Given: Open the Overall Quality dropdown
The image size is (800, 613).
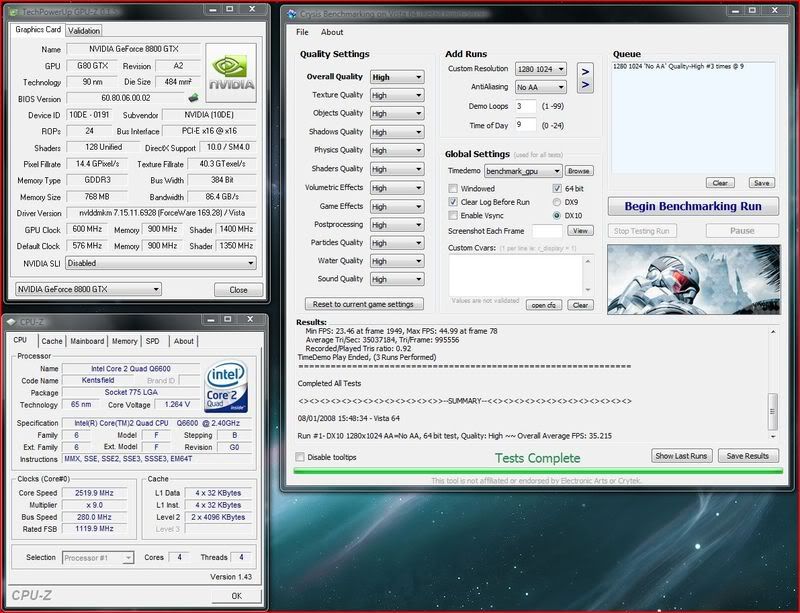Looking at the screenshot, I should 397,77.
